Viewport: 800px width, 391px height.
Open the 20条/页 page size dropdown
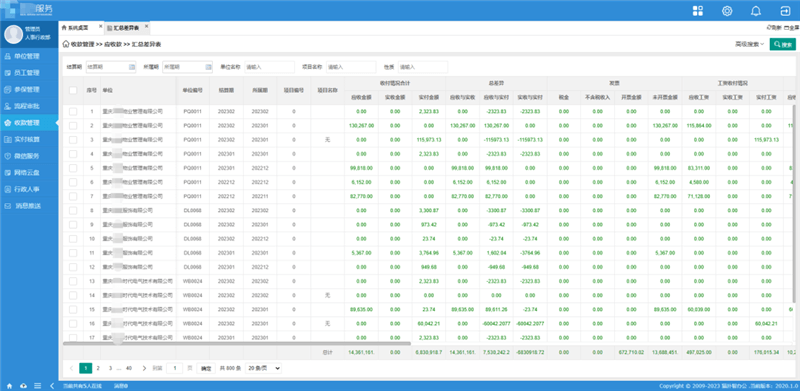(263, 368)
